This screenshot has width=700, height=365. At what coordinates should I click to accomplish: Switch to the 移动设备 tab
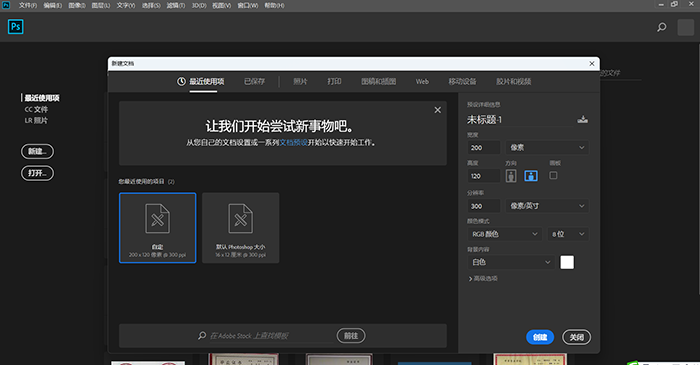point(462,81)
